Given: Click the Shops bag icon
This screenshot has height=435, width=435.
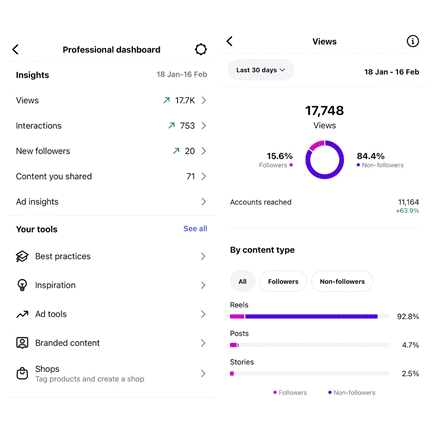Looking at the screenshot, I should [22, 373].
